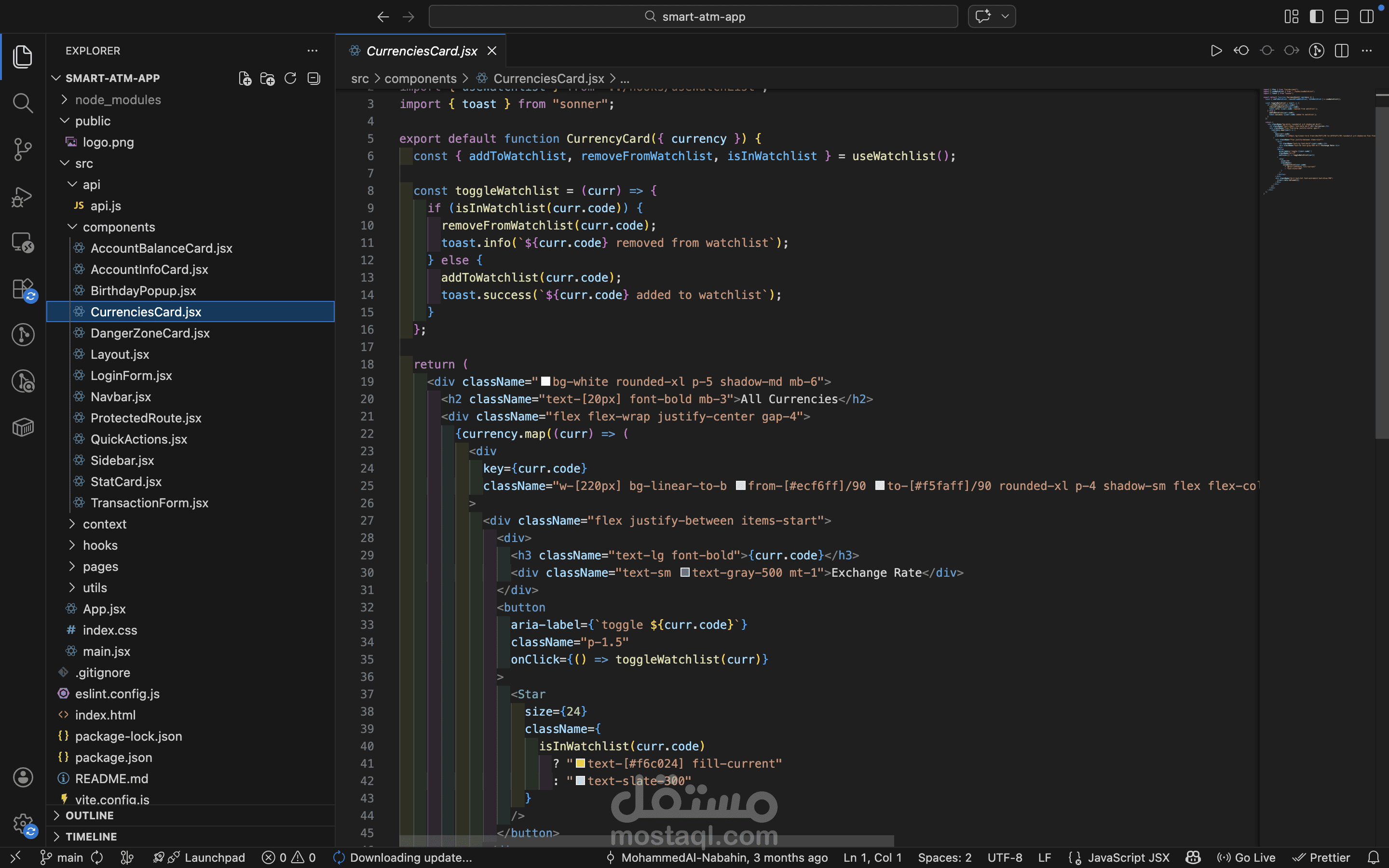Screen dimensions: 1389x868
Task: Open the Extensions view
Action: 22,288
